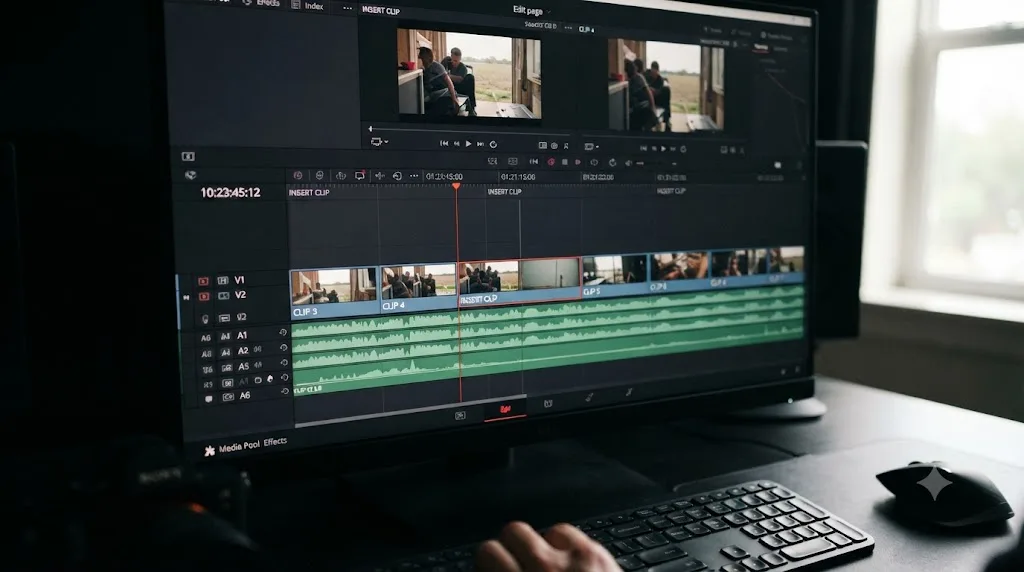Select the CLIP 4 video clip
Screen dimensions: 1024x572
419,287
